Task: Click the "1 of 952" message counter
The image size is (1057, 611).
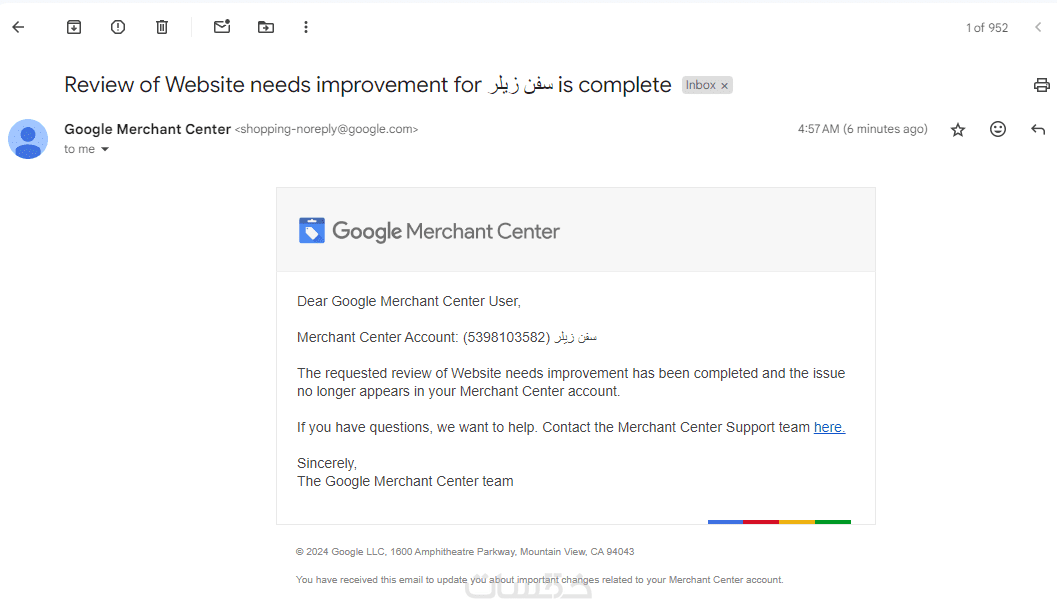Action: tap(986, 28)
